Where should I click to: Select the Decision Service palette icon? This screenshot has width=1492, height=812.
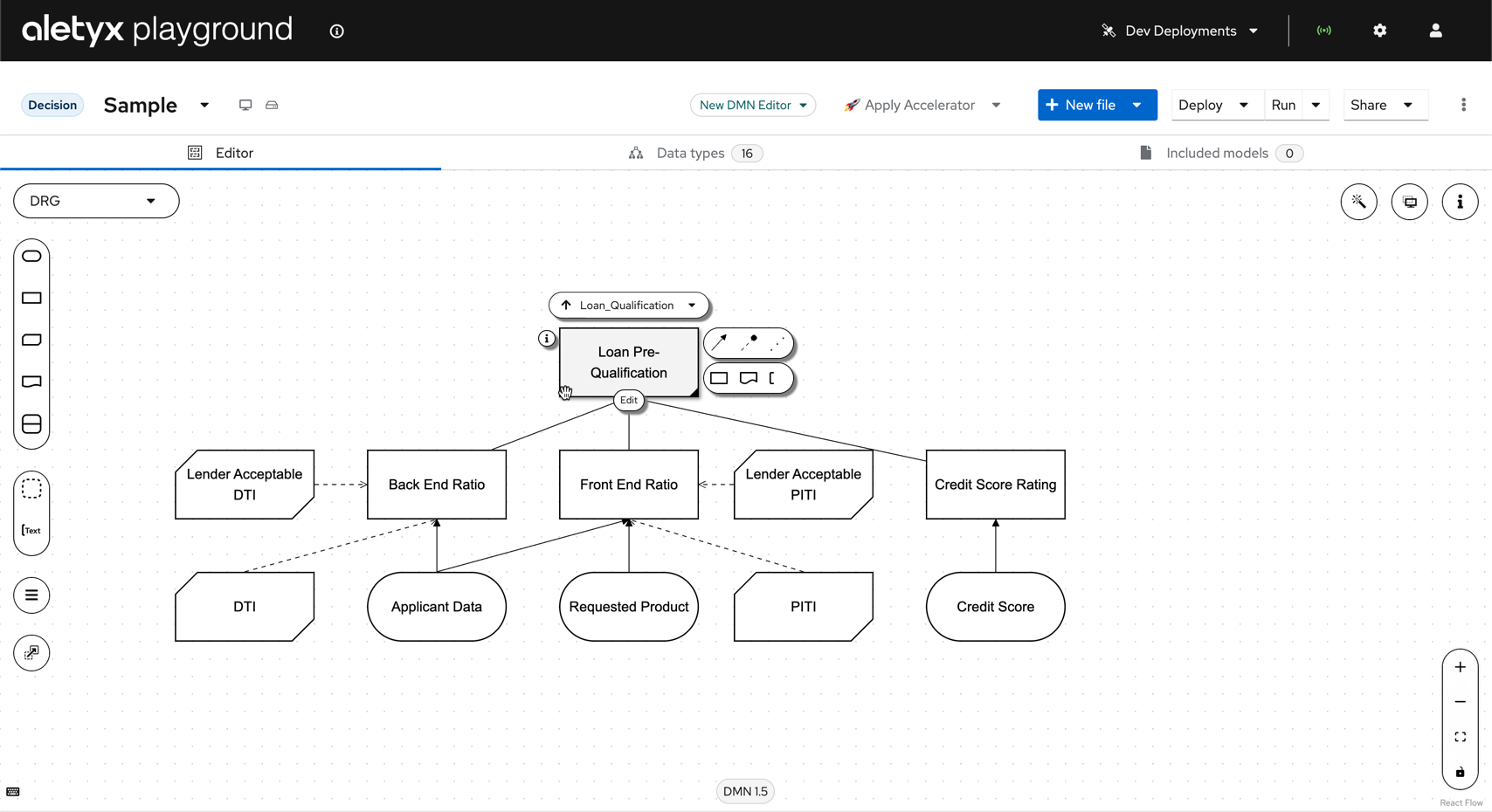pos(31,424)
